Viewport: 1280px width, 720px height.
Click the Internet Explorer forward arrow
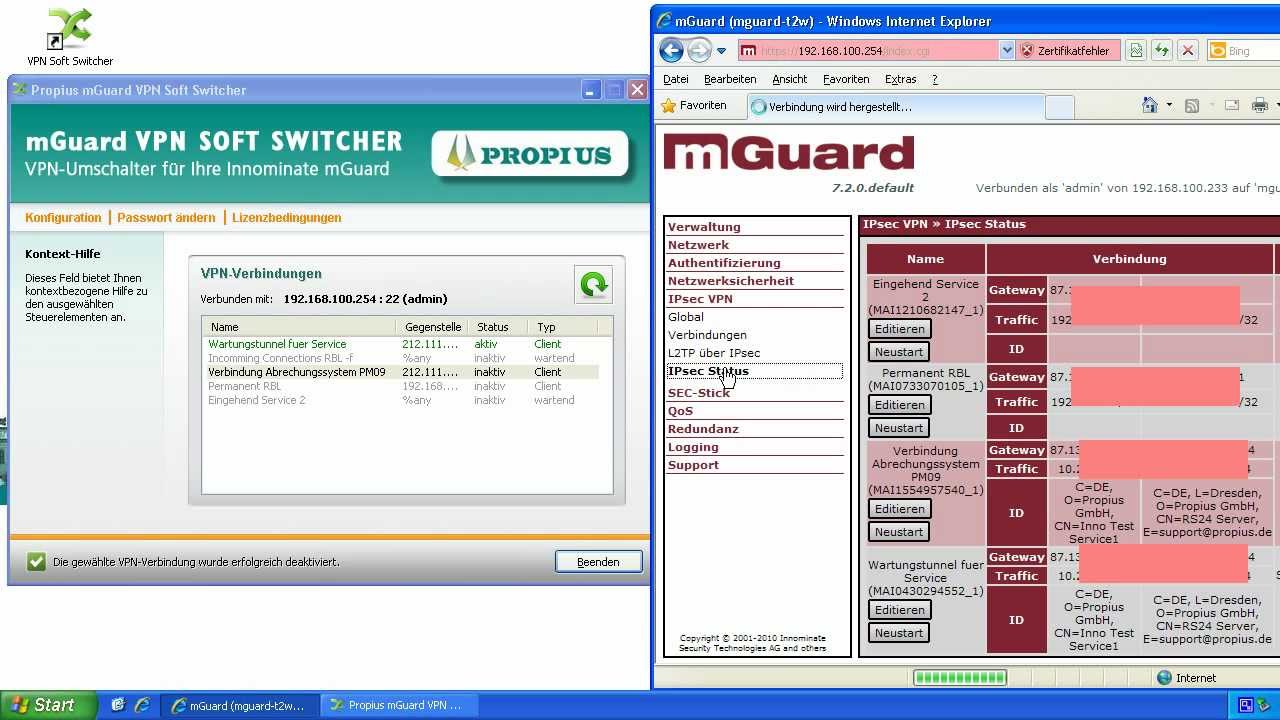tap(699, 50)
